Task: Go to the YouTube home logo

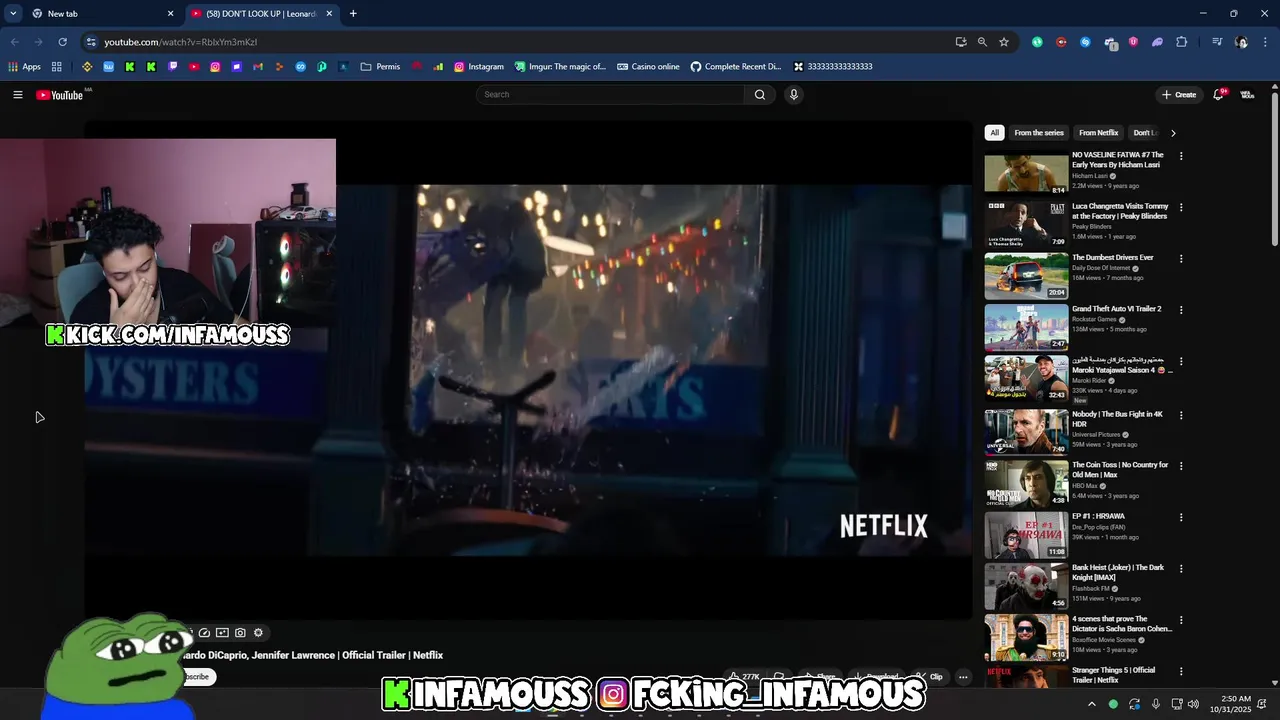Action: click(x=60, y=95)
